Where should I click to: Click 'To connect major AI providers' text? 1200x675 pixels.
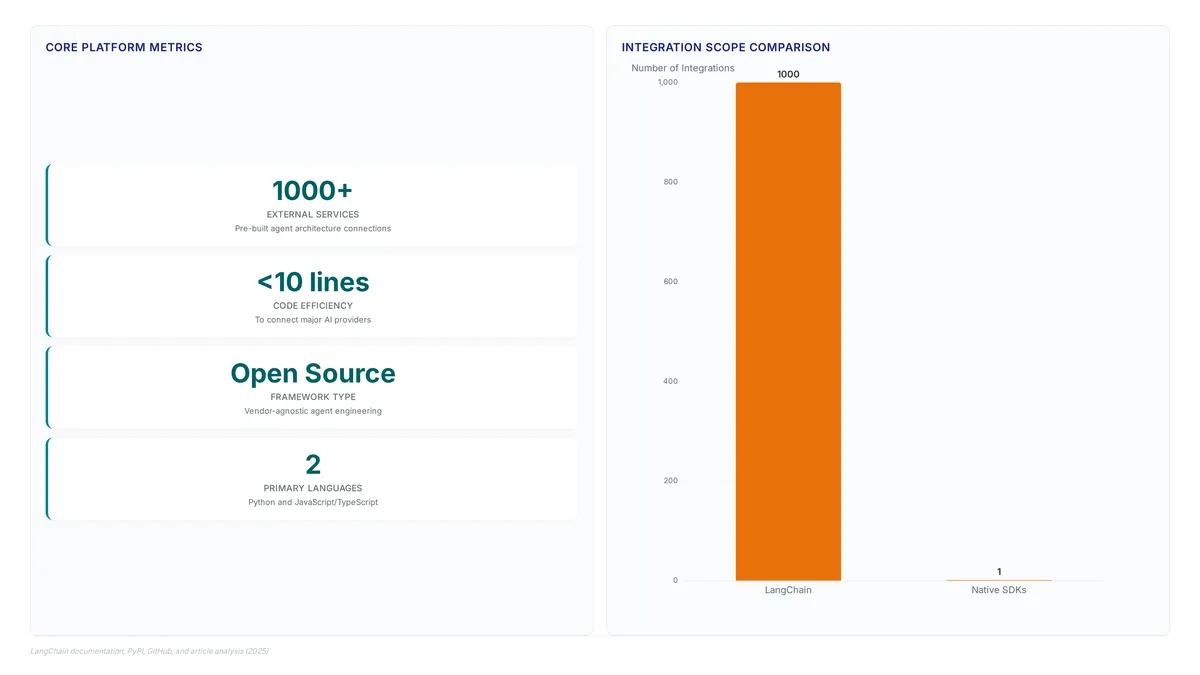(x=313, y=320)
